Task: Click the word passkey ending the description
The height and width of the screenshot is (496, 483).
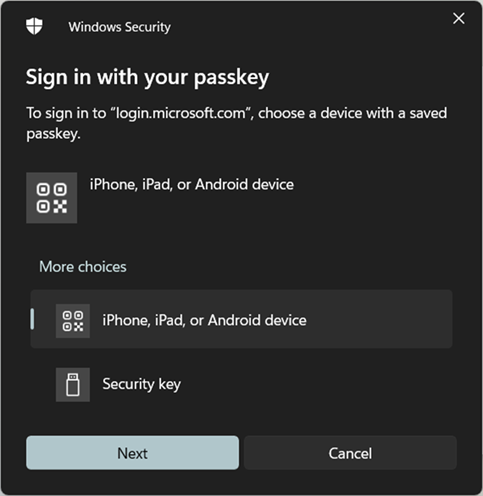Action: pos(52,134)
